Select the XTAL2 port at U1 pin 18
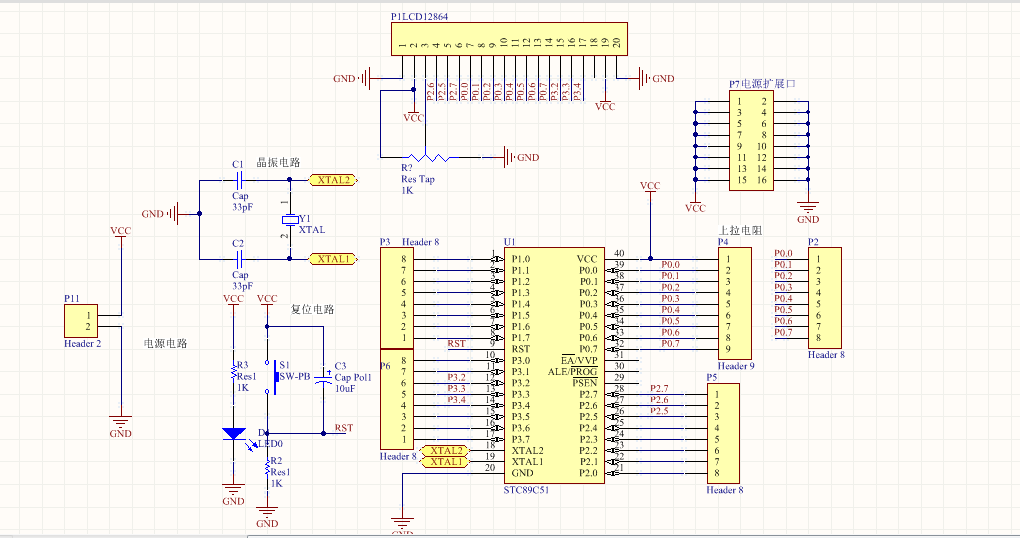This screenshot has width=1020, height=538. coord(445,450)
